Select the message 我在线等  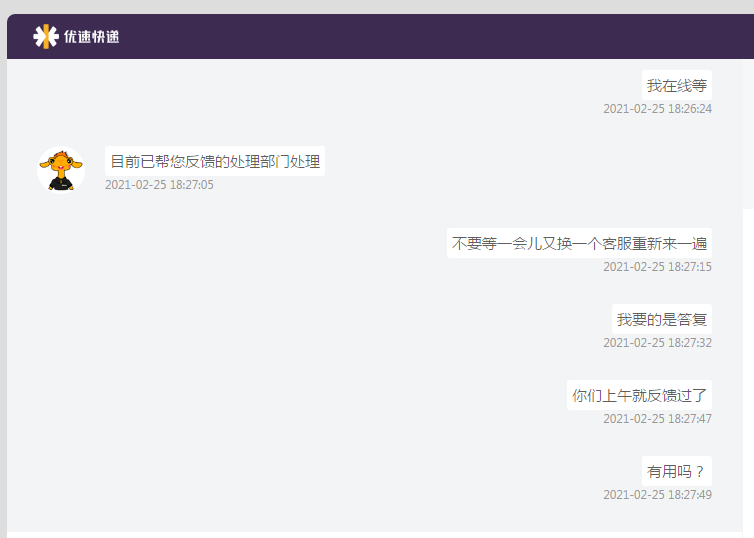[677, 86]
